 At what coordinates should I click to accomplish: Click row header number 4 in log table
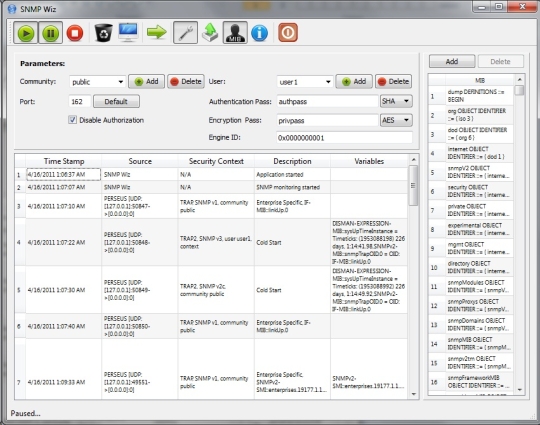[x=19, y=242]
